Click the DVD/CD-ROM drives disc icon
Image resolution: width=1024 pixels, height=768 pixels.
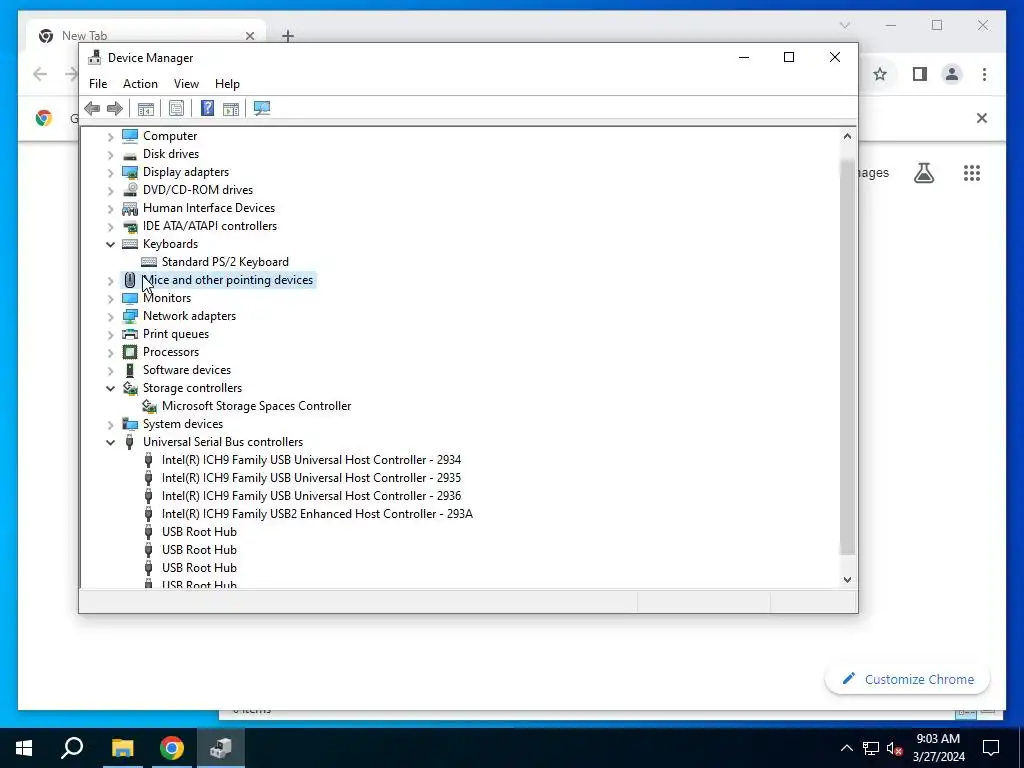(x=130, y=190)
